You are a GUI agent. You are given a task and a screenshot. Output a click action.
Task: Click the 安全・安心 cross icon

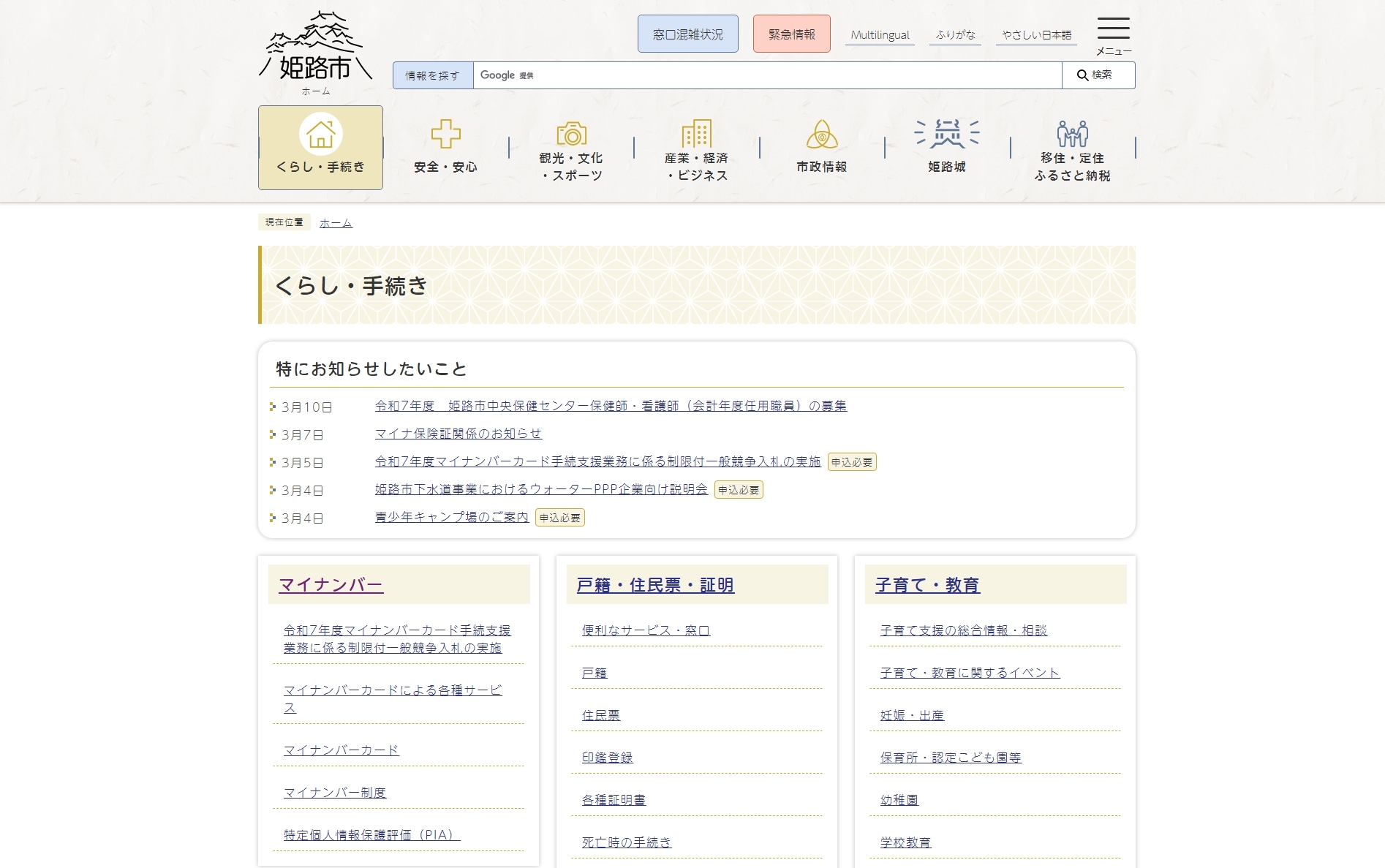tap(445, 134)
